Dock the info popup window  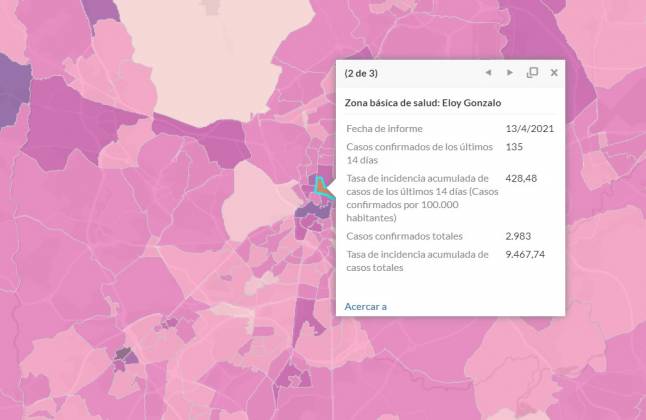pyautogui.click(x=532, y=73)
